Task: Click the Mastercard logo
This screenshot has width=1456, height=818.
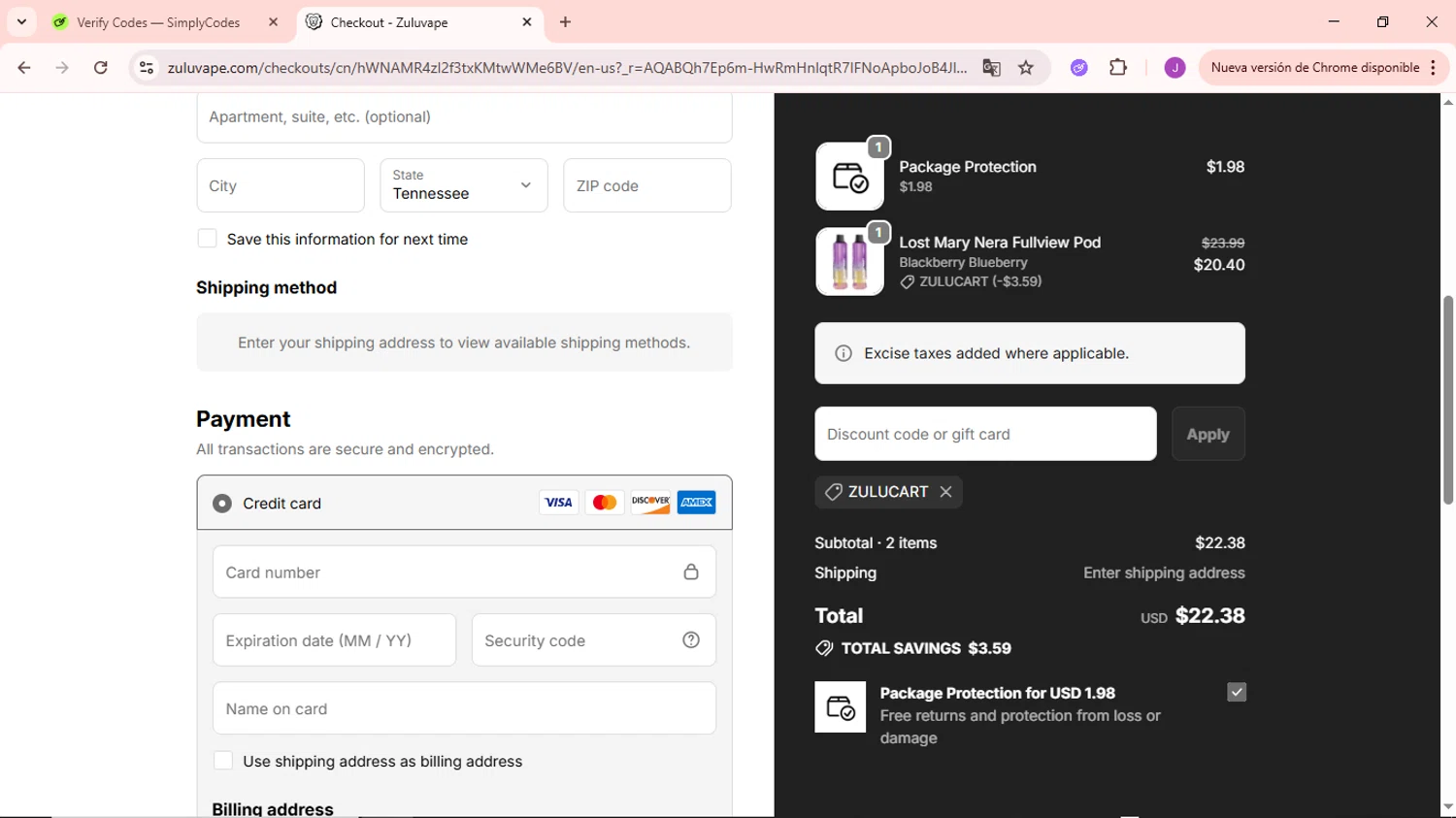Action: 605,503
